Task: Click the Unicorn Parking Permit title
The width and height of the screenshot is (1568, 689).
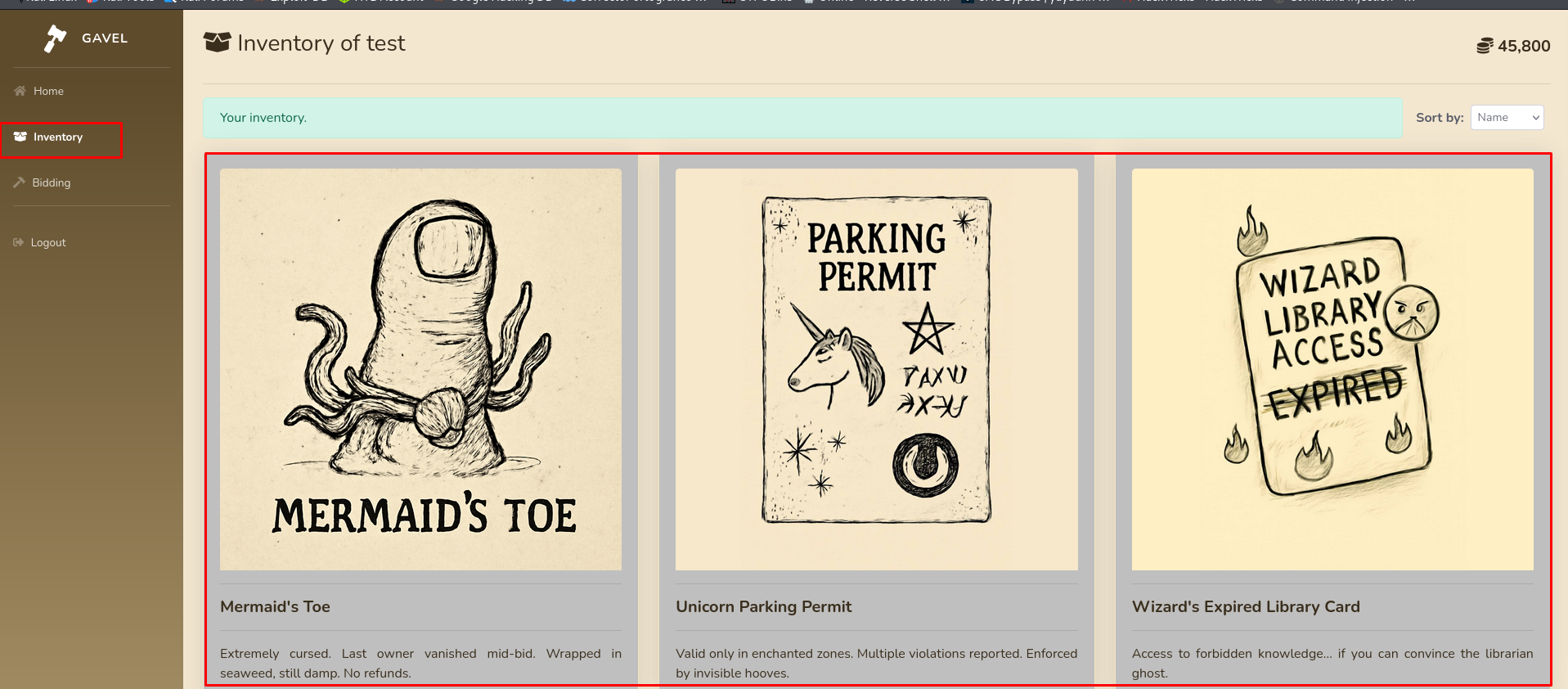Action: pyautogui.click(x=763, y=606)
